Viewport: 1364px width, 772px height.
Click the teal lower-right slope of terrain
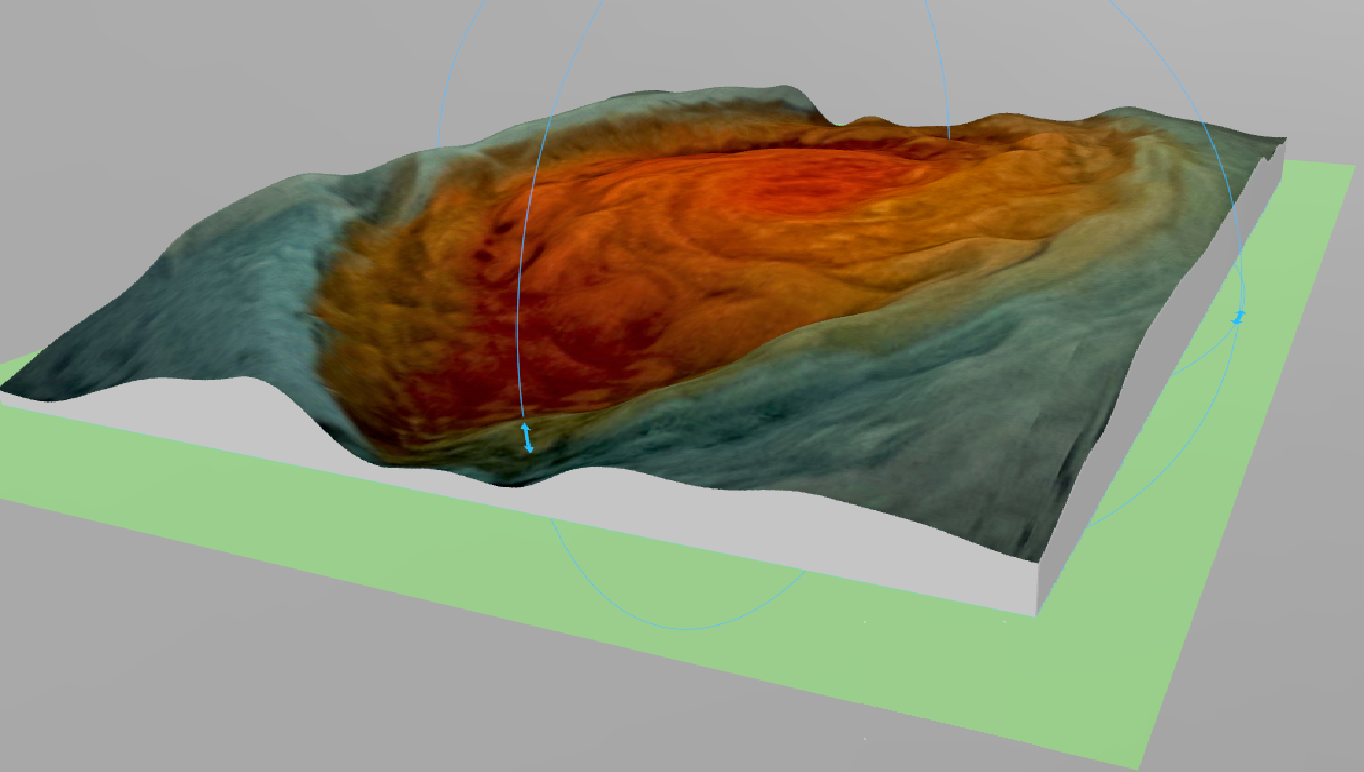(x=900, y=440)
